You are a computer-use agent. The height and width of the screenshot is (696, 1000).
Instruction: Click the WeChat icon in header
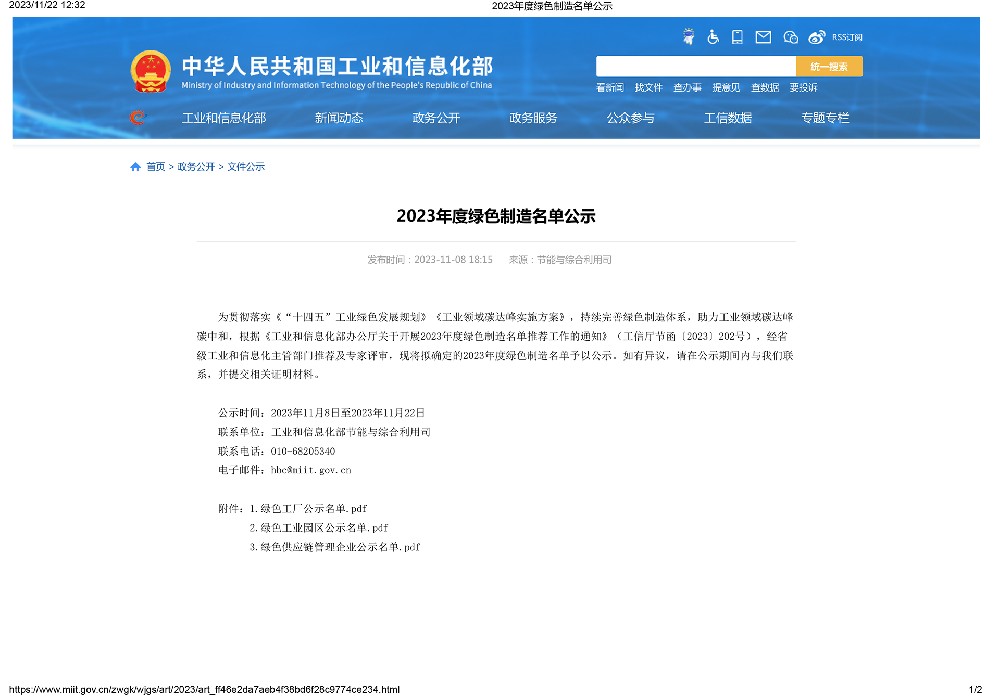(790, 37)
